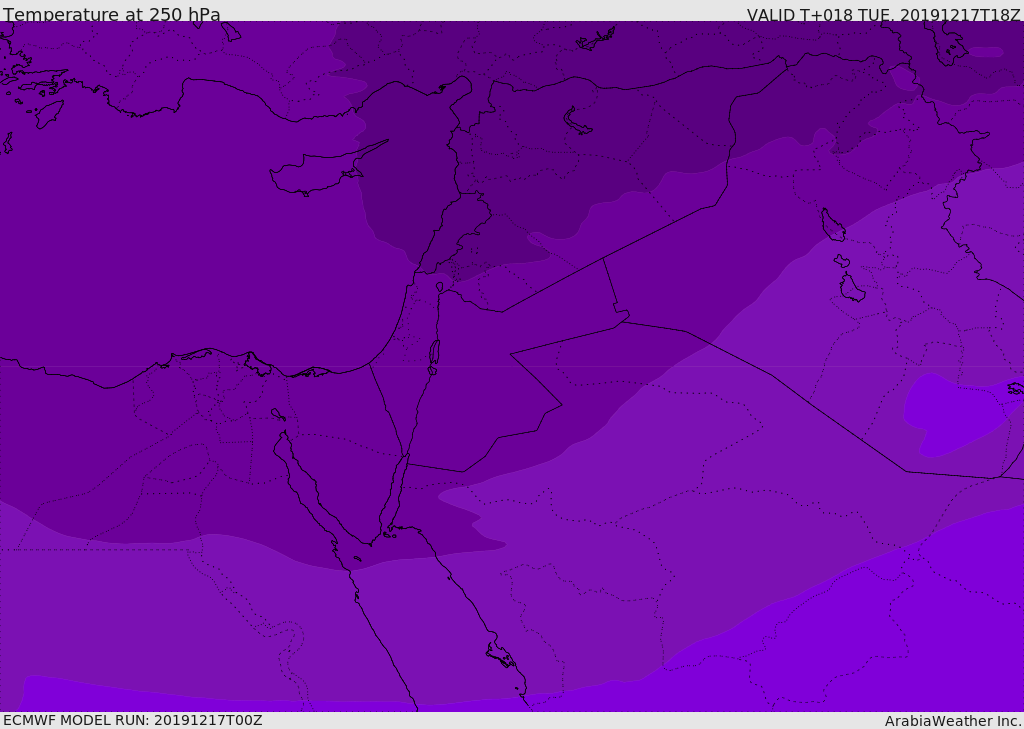
Task: Click the Dead Sea outline on the map
Action: (434, 355)
